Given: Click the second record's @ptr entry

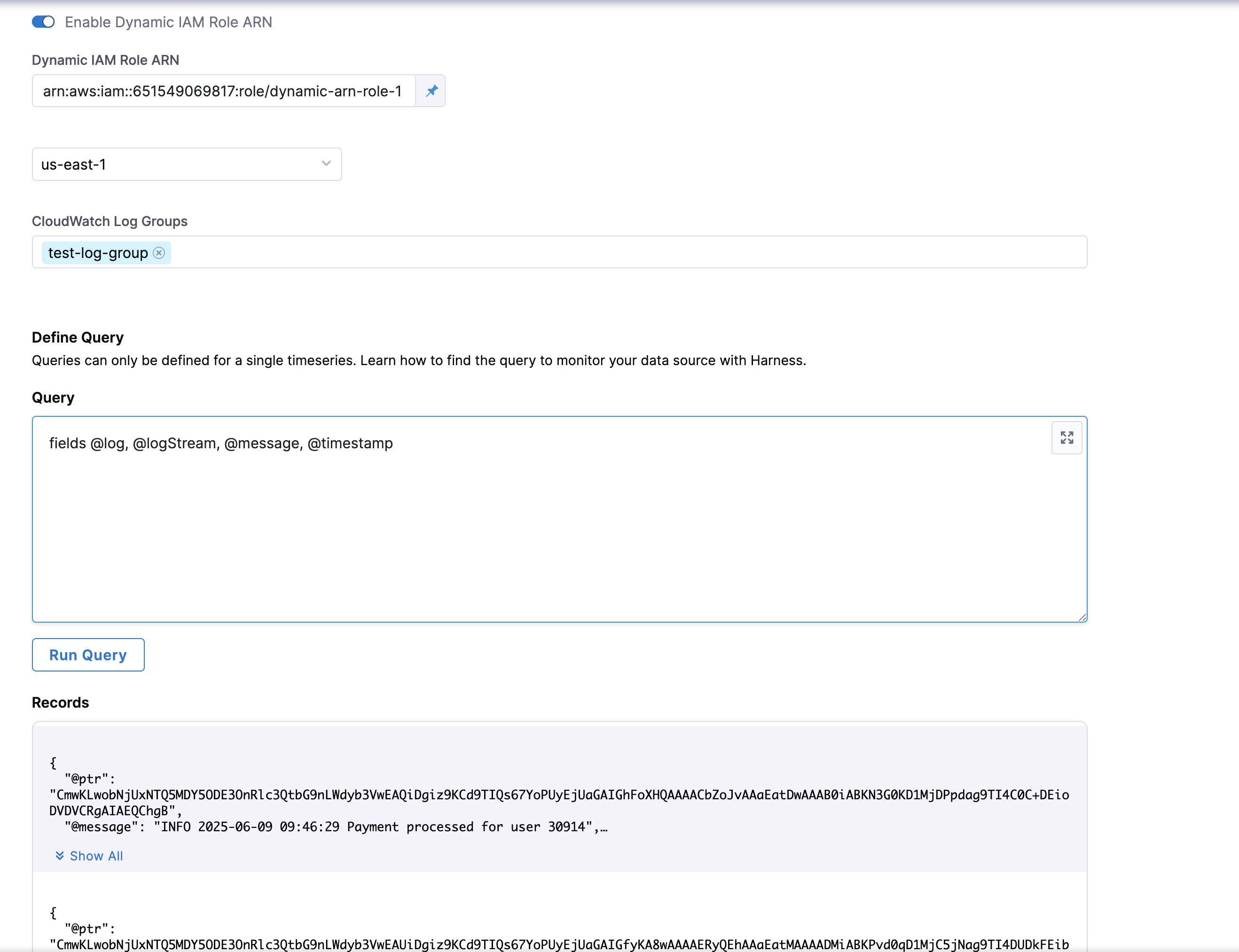Looking at the screenshot, I should tap(90, 928).
